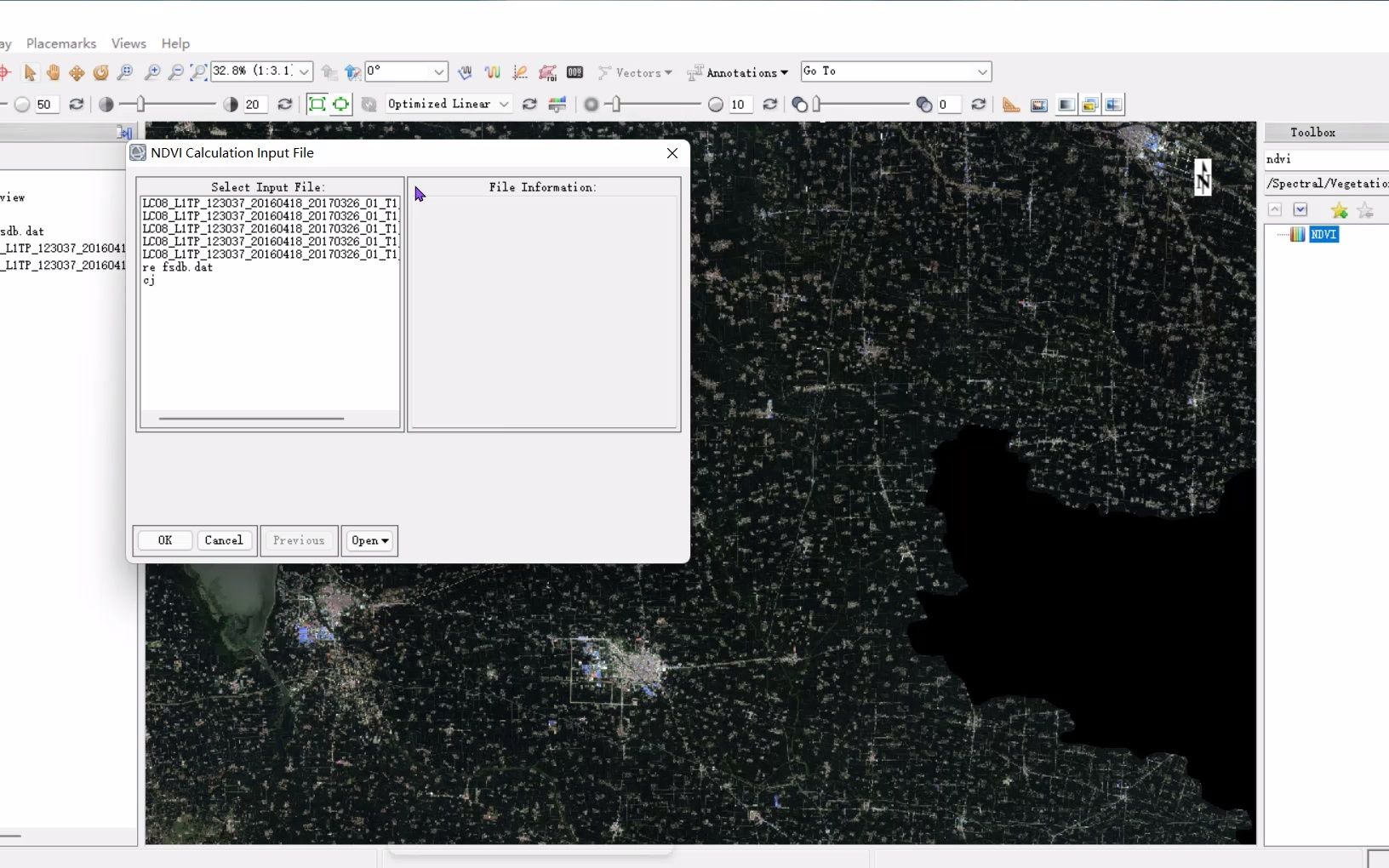Open the Views menu
1389x868 pixels.
128,43
